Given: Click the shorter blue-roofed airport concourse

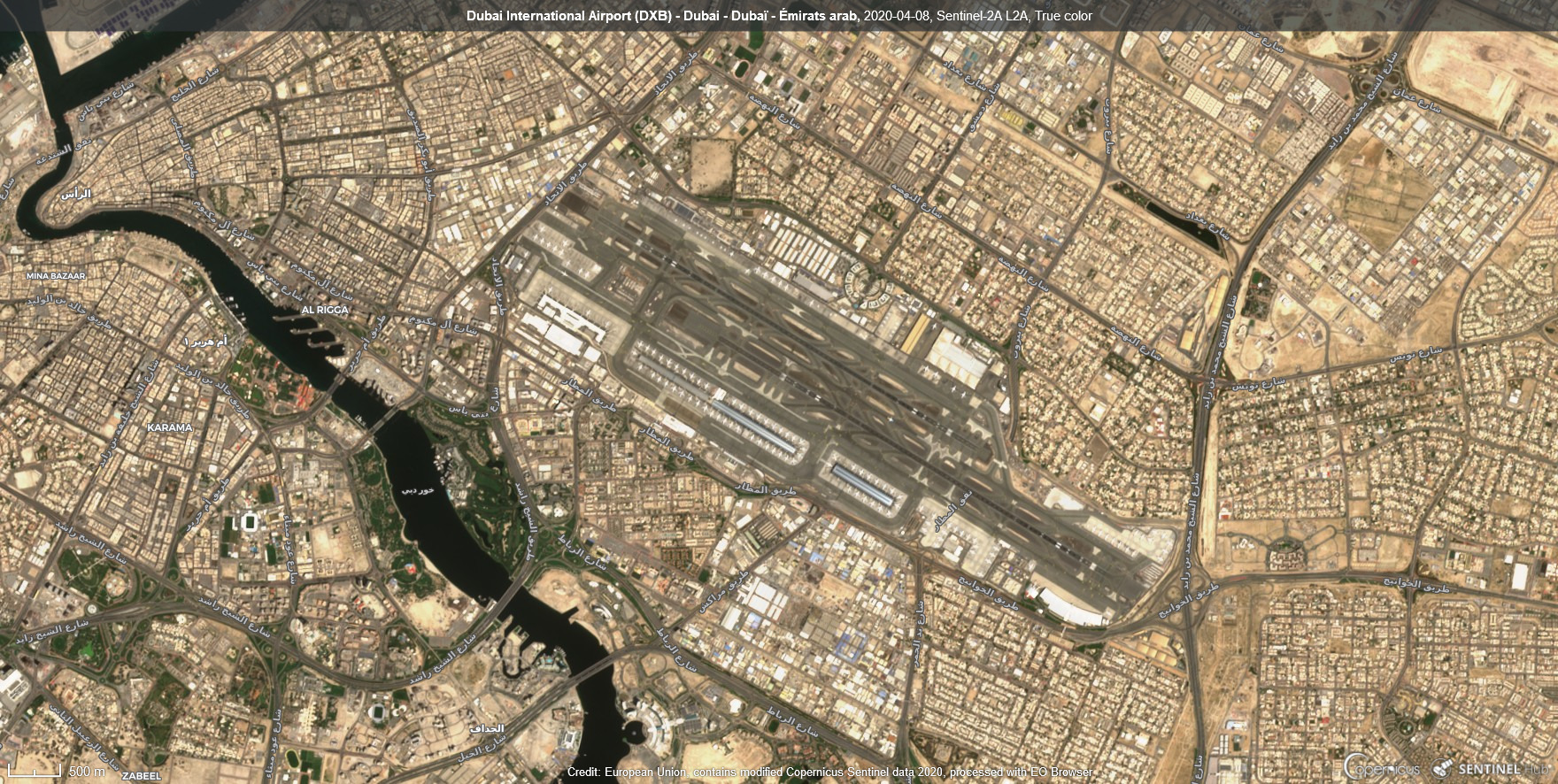Looking at the screenshot, I should point(865,483).
